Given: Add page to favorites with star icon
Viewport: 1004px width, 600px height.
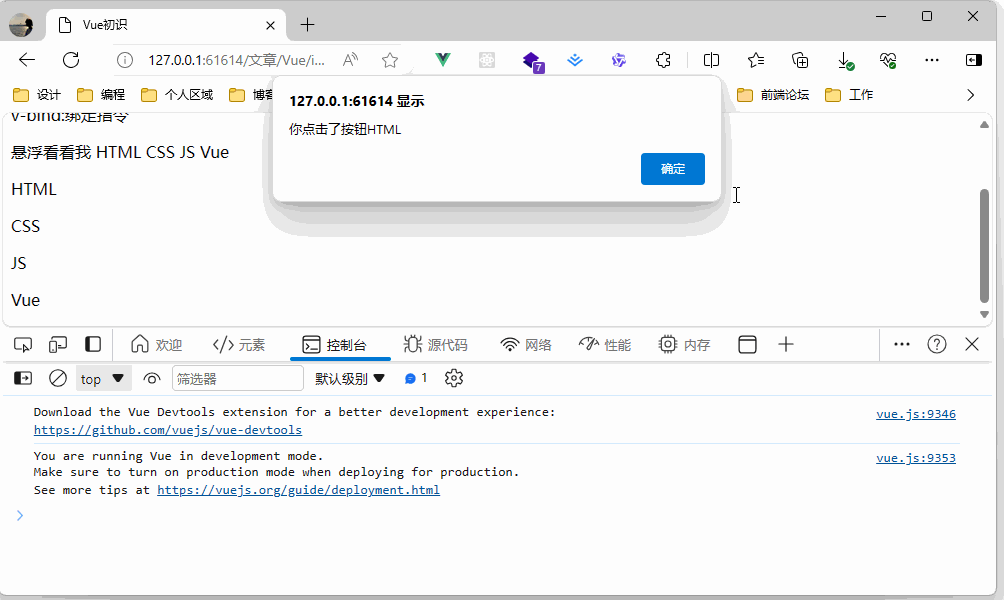Looking at the screenshot, I should coord(390,60).
